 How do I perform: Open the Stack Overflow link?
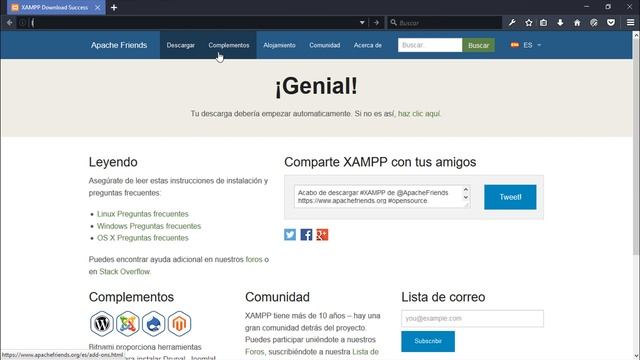click(x=124, y=271)
